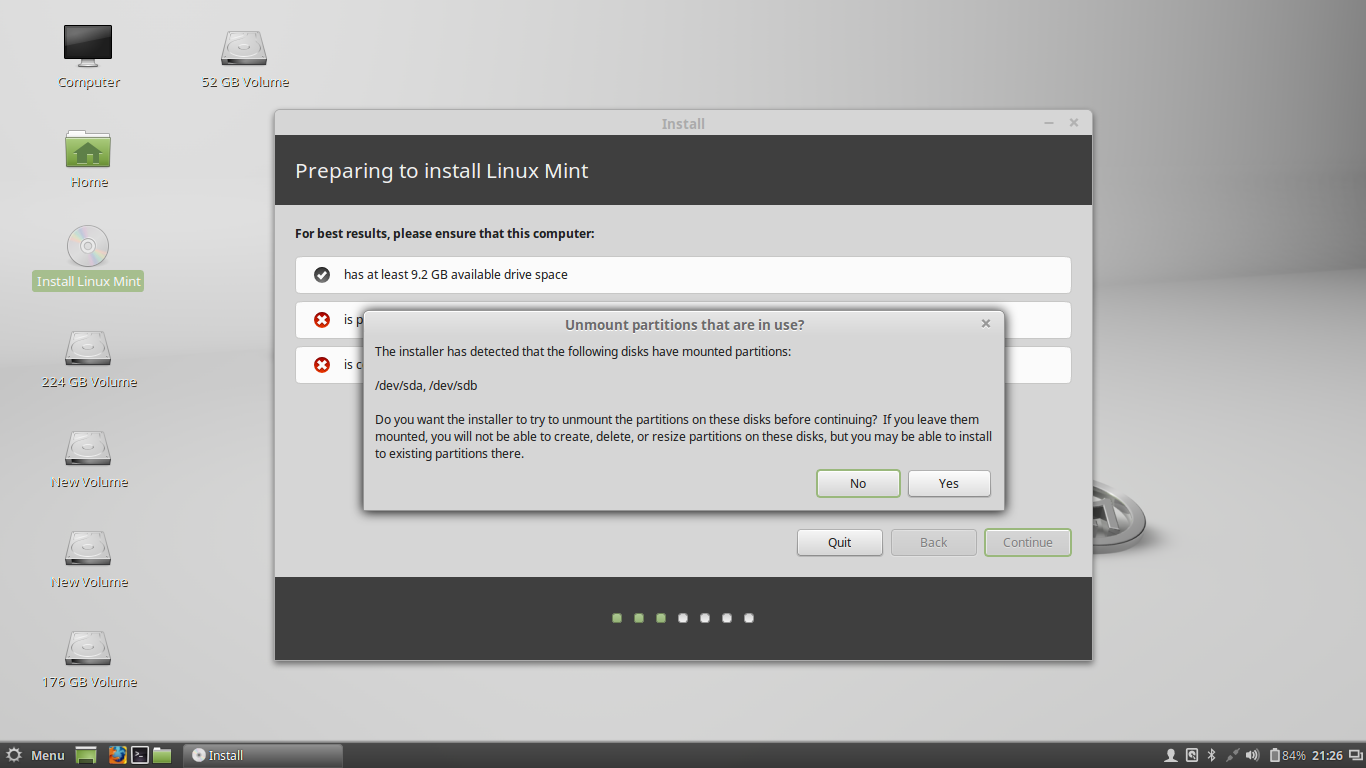Click the Bluetooth tray icon
This screenshot has height=768, width=1366.
[1211, 755]
